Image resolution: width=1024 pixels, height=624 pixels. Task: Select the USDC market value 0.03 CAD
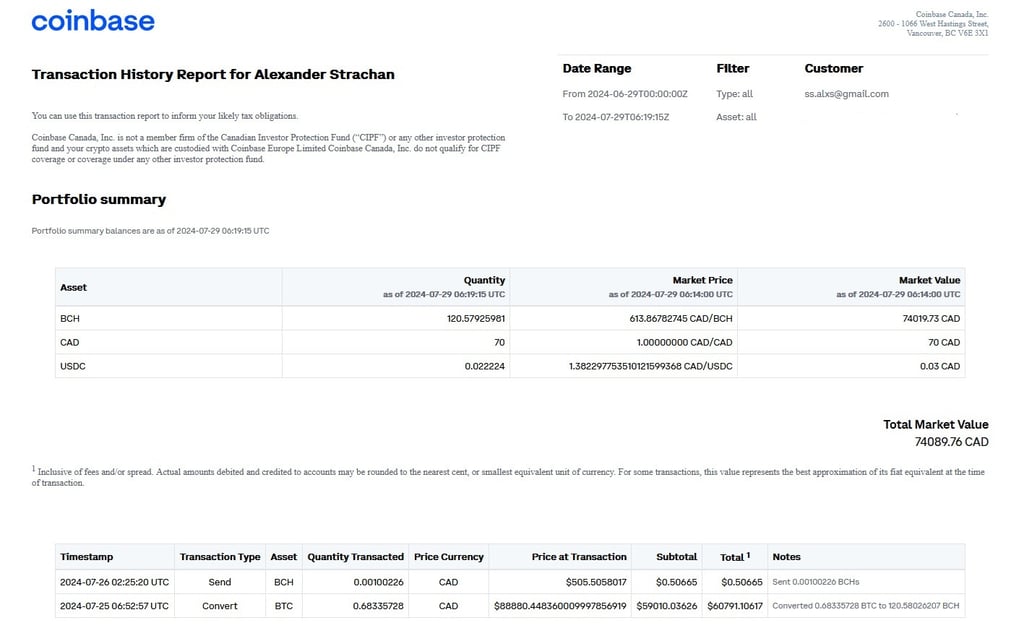[940, 366]
